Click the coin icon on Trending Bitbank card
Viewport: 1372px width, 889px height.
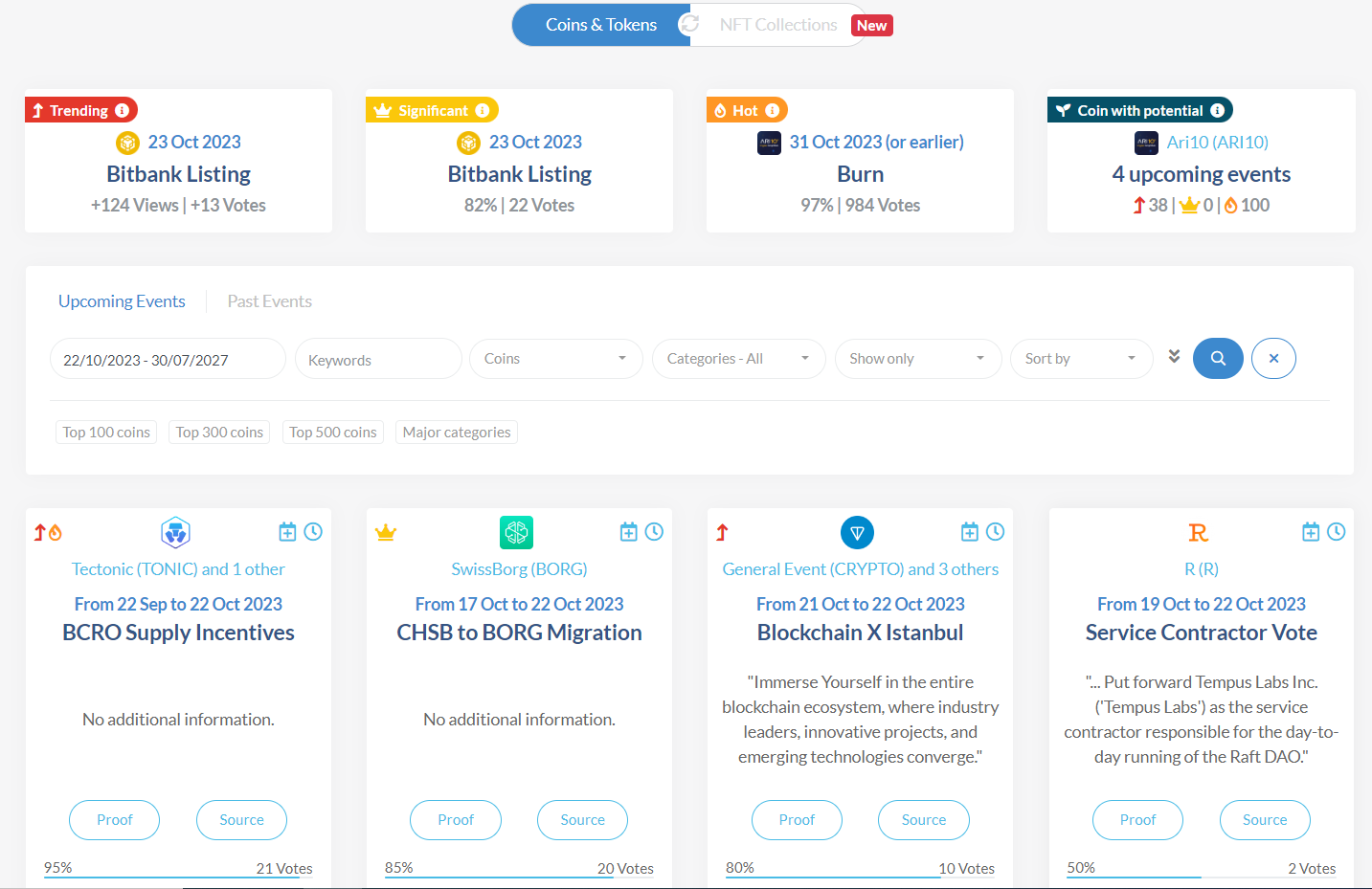pyautogui.click(x=127, y=143)
